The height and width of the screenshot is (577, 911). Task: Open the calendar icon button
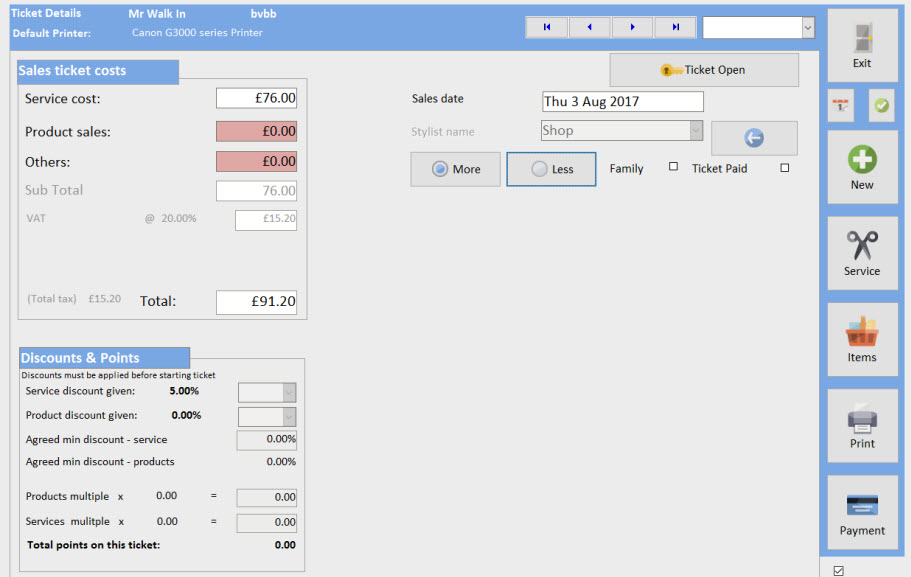(840, 105)
